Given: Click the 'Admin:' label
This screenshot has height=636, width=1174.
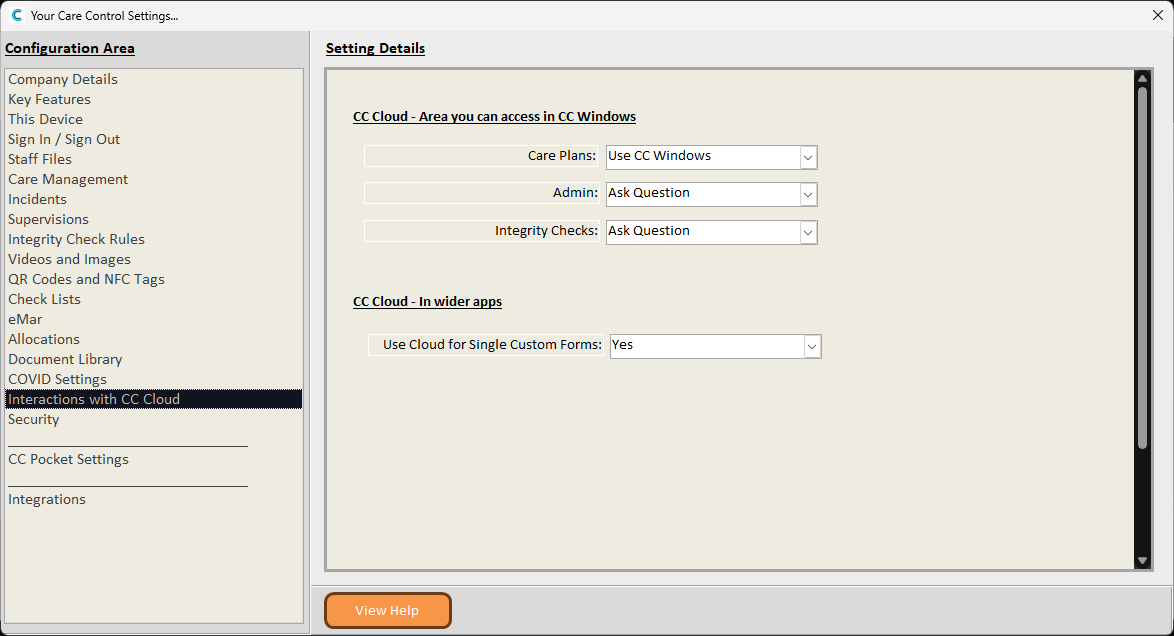Looking at the screenshot, I should (575, 193).
